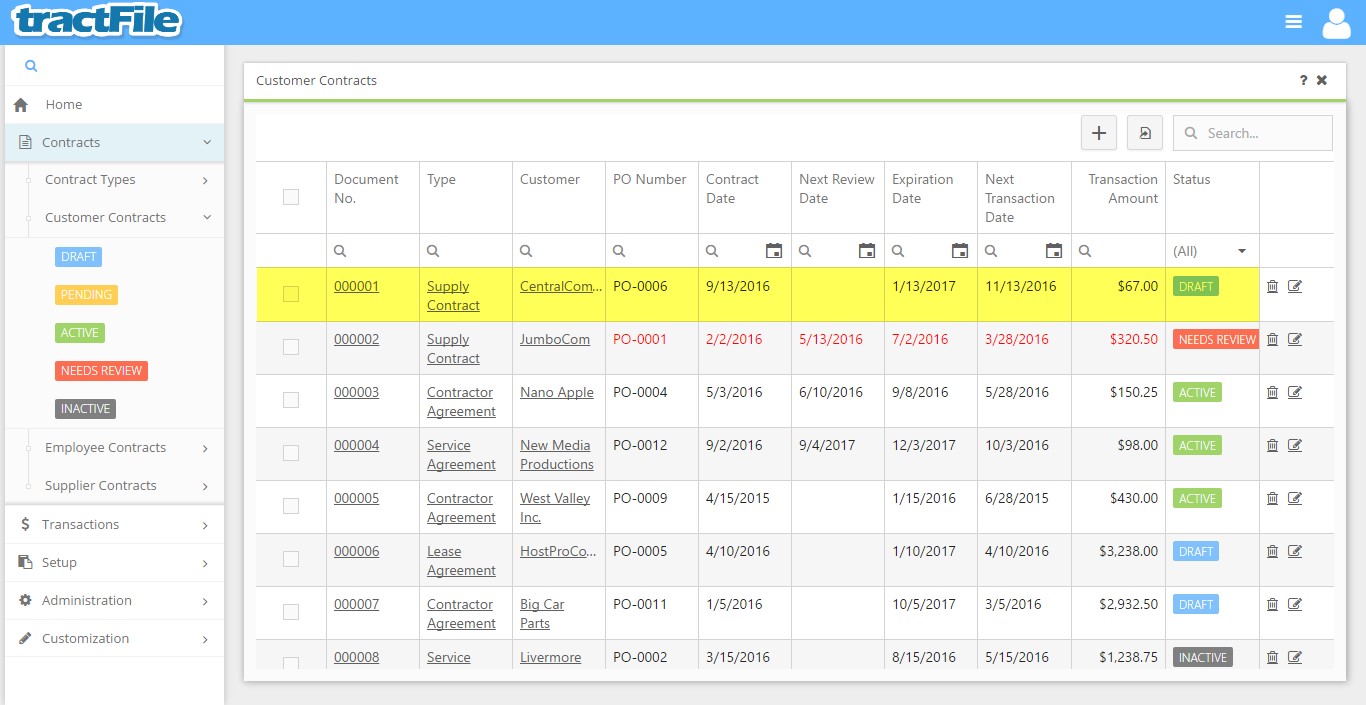Add a new contract with plus button
This screenshot has height=705, width=1366.
[1099, 133]
